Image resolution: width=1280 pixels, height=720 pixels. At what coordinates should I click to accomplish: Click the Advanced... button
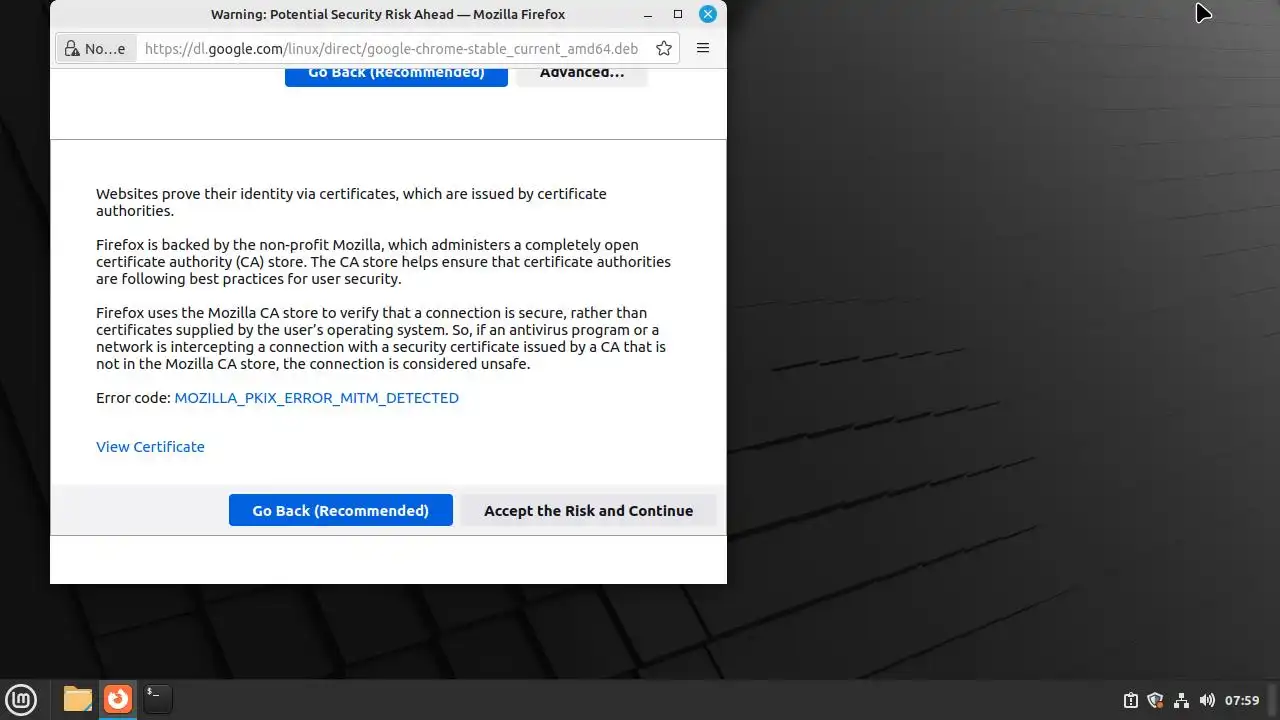click(582, 77)
